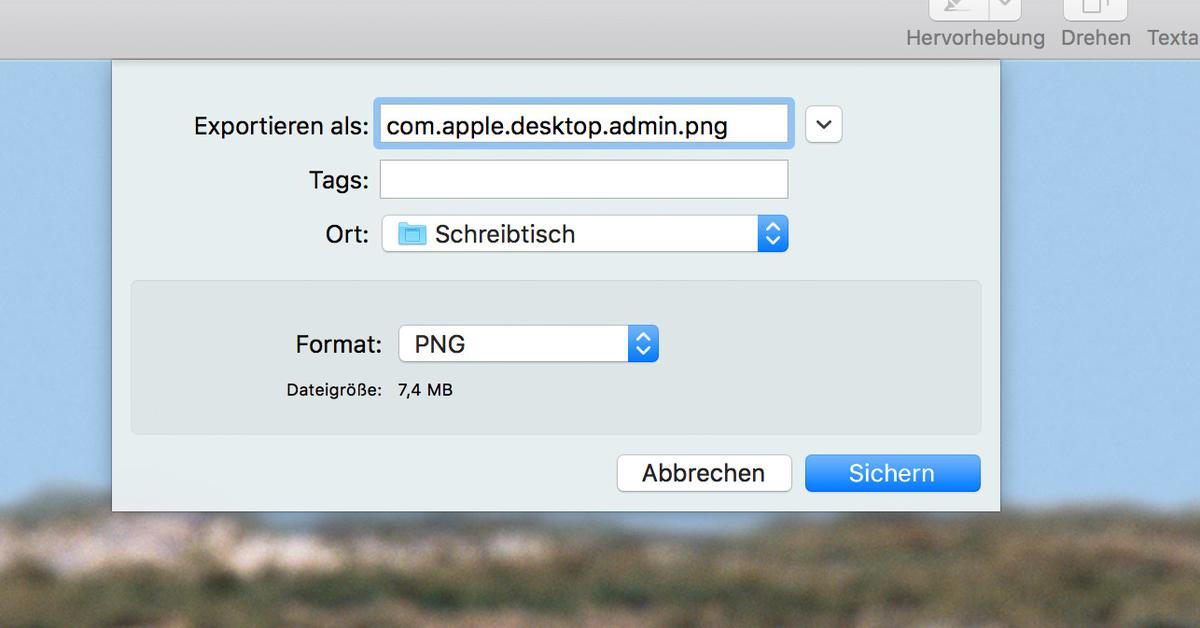Viewport: 1200px width, 628px height.
Task: Click the Format label
Action: pos(339,344)
